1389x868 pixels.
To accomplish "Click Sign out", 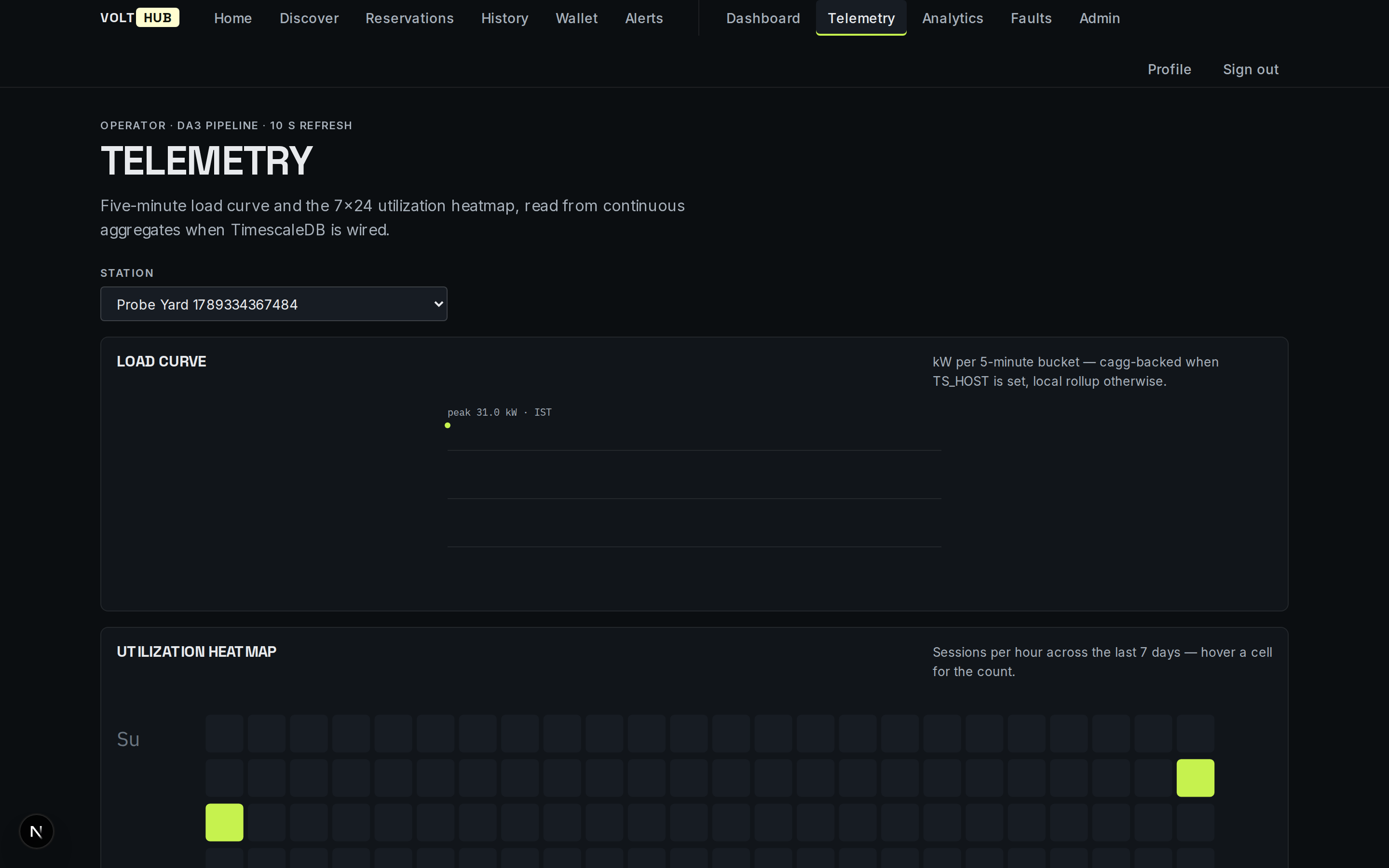I will click(1250, 69).
